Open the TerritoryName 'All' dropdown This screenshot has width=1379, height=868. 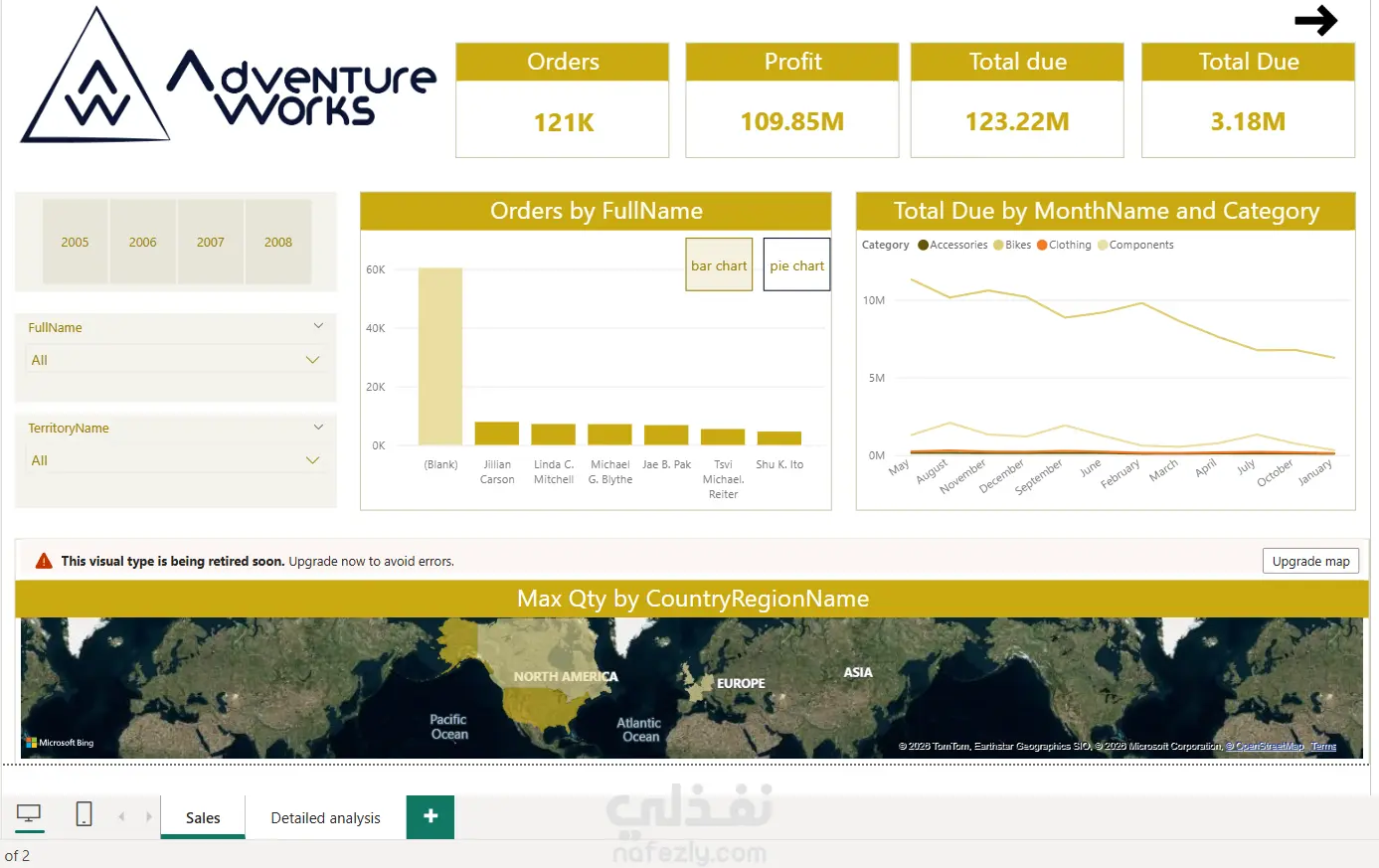[x=175, y=460]
